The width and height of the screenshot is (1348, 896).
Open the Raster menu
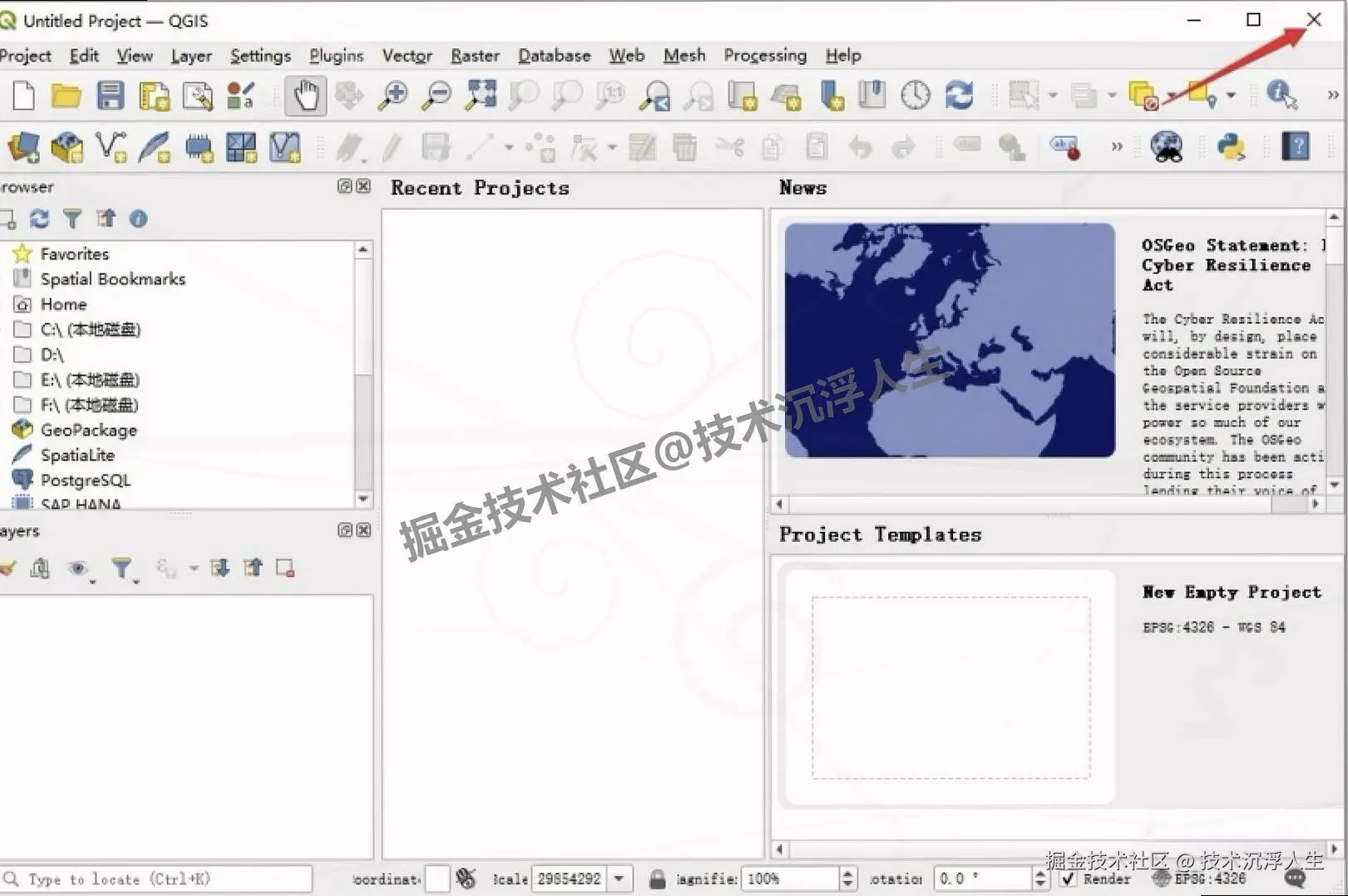coord(475,56)
